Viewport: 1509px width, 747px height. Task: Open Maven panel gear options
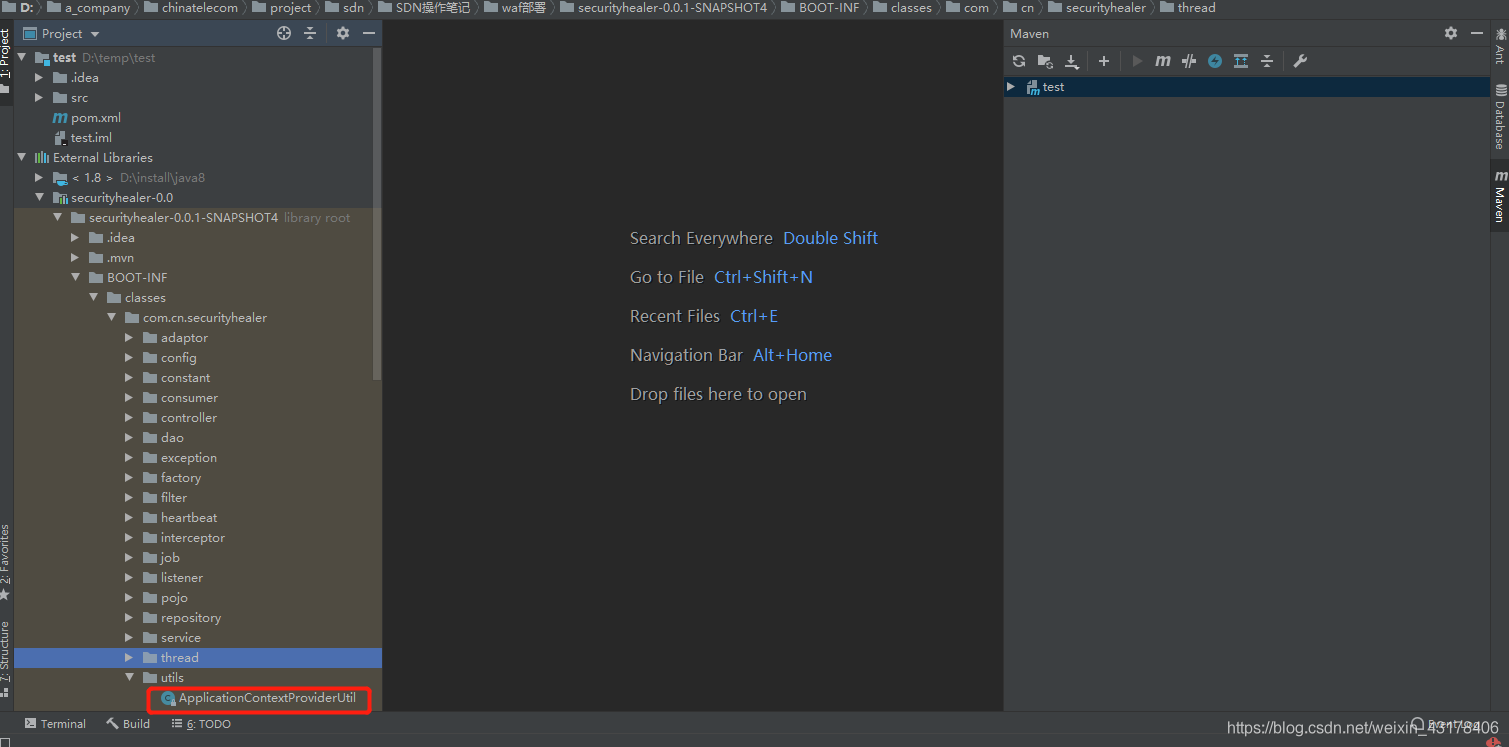coord(1451,33)
